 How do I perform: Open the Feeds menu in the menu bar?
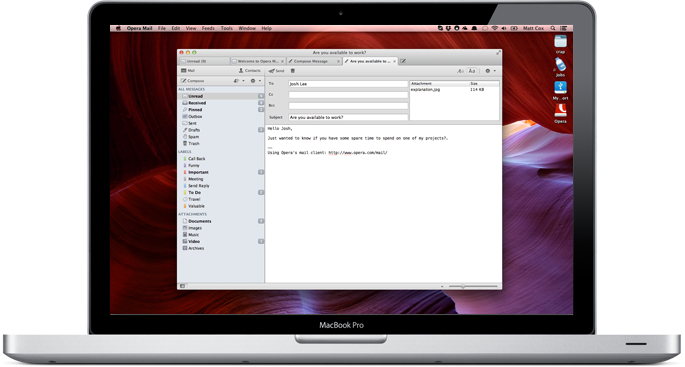[208, 28]
